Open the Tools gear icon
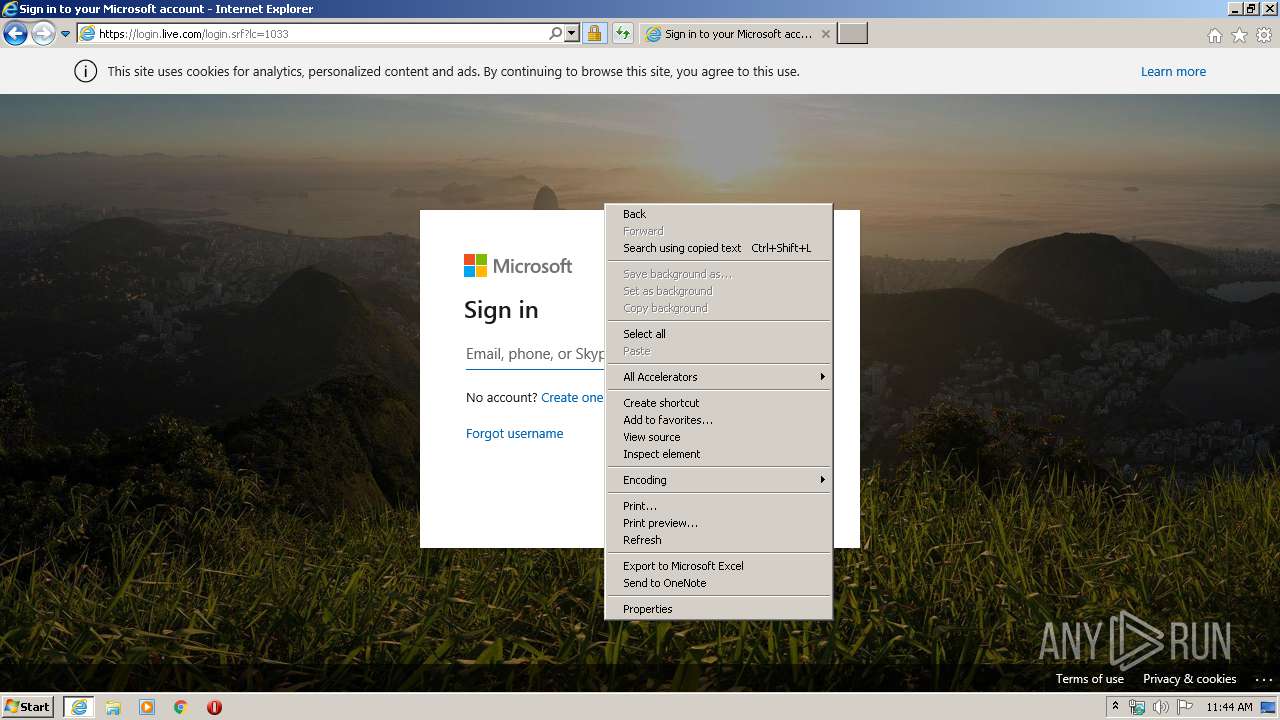Viewport: 1280px width, 720px height. 1264,35
